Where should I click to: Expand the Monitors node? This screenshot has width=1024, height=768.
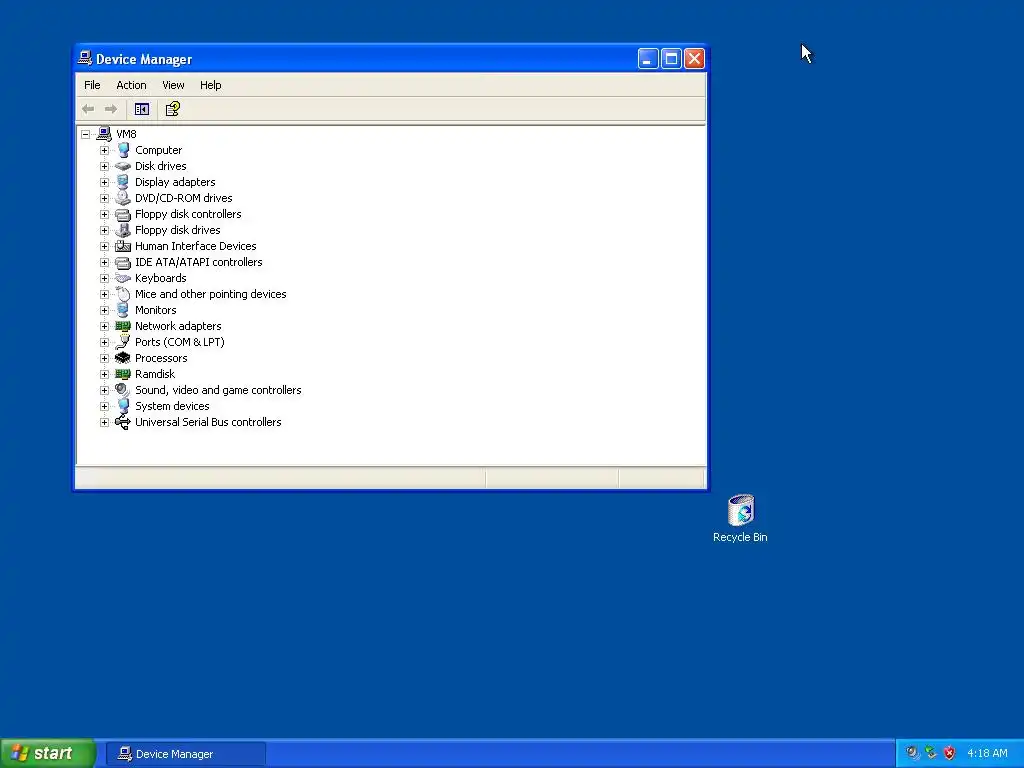104,310
